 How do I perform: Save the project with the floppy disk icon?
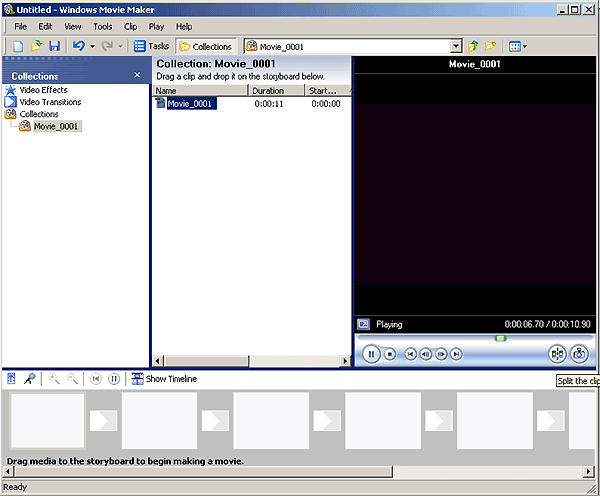coord(54,46)
